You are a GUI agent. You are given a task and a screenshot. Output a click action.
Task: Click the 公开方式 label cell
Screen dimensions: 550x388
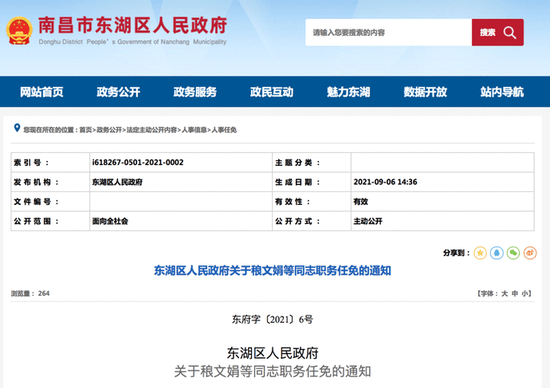(x=312, y=221)
